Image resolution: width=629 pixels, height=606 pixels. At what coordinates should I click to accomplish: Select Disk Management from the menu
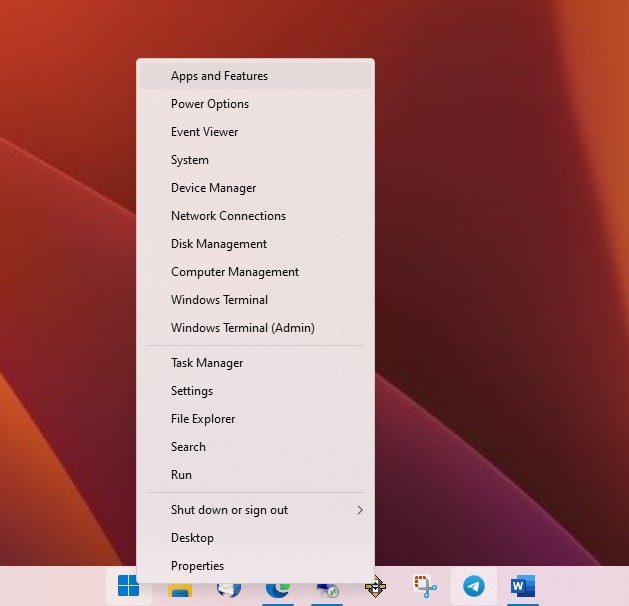pos(219,244)
